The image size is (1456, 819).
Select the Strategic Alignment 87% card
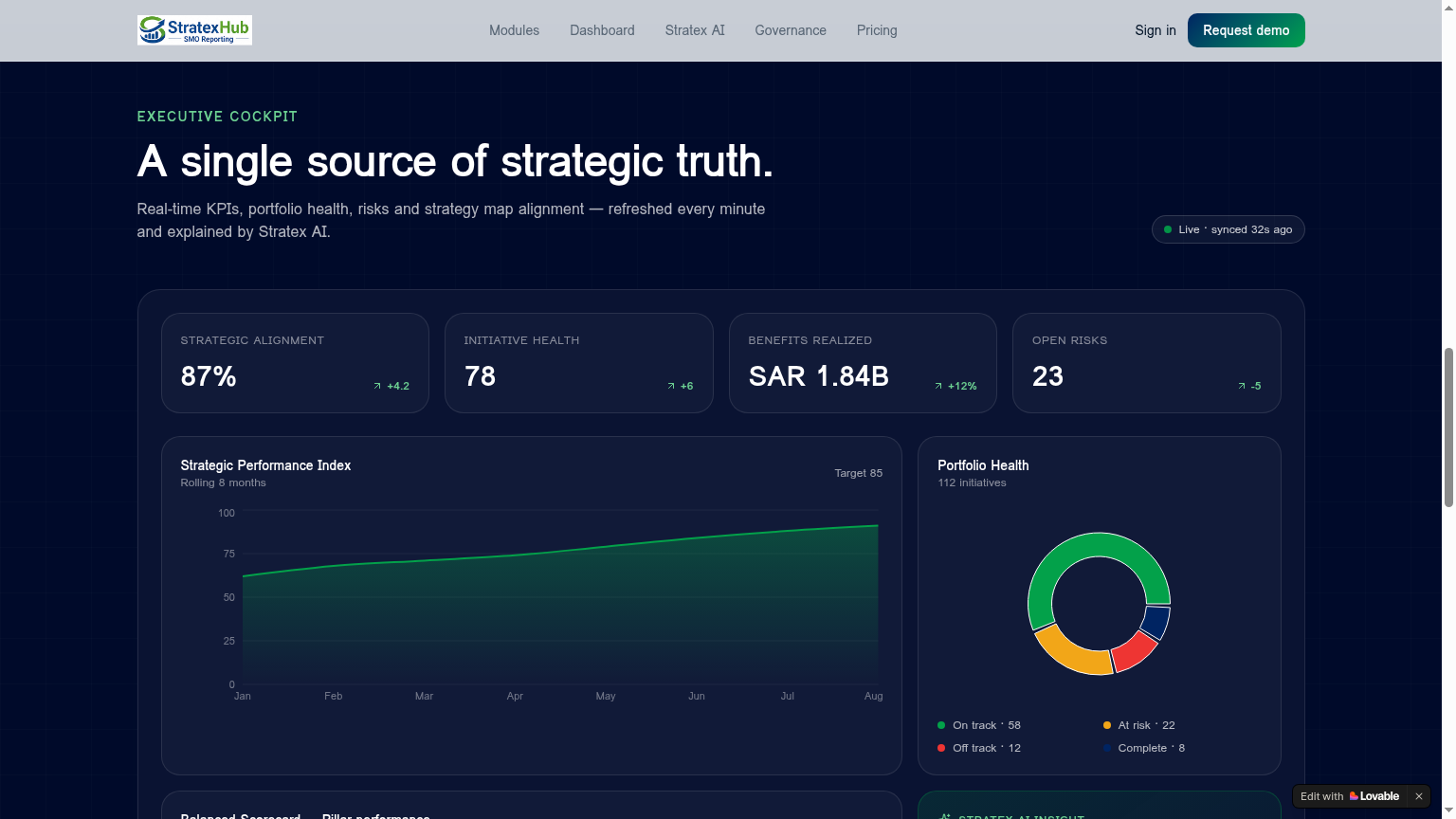295,363
